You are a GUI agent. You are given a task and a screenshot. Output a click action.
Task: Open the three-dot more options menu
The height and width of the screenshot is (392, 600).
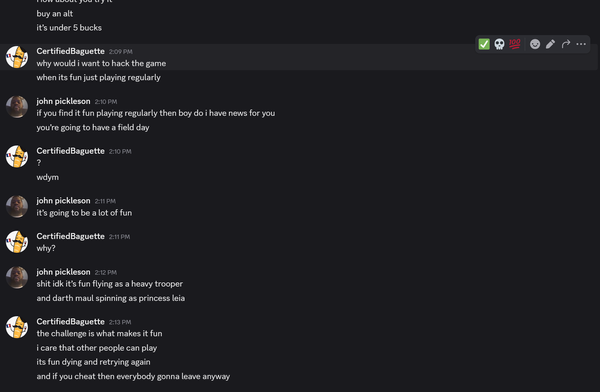[x=581, y=44]
